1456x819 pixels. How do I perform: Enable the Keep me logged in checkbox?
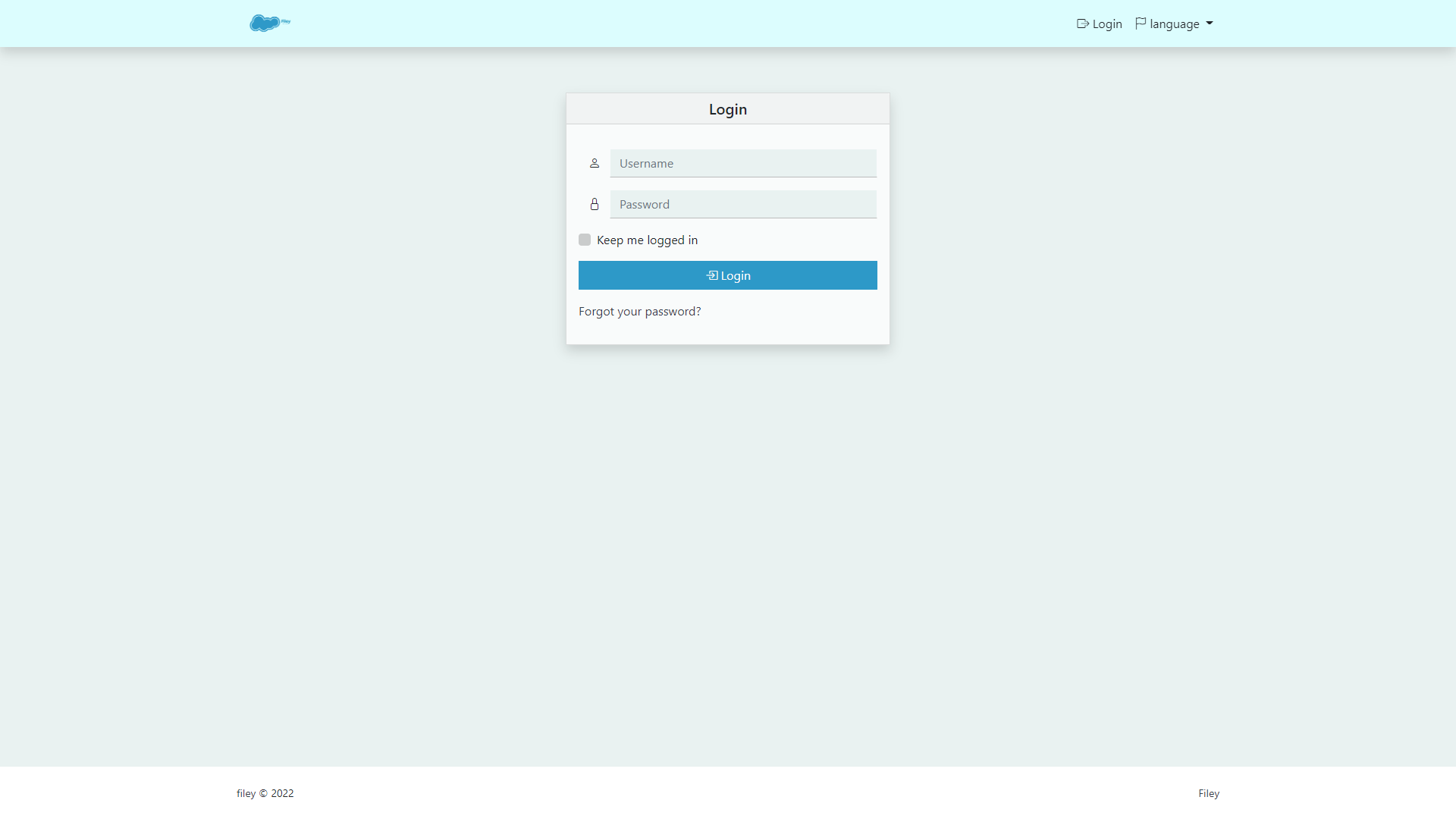tap(585, 240)
